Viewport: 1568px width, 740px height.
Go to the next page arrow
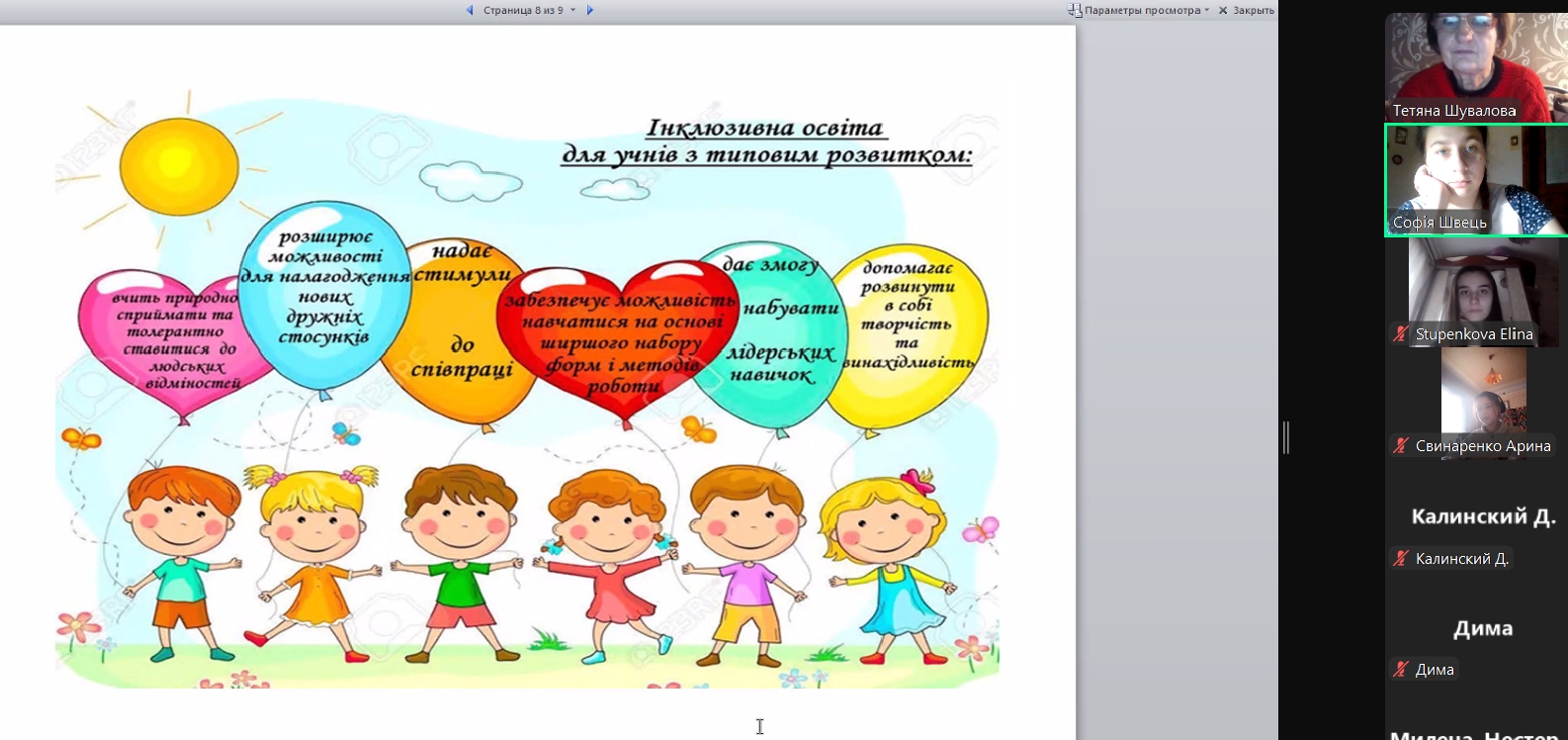point(590,10)
